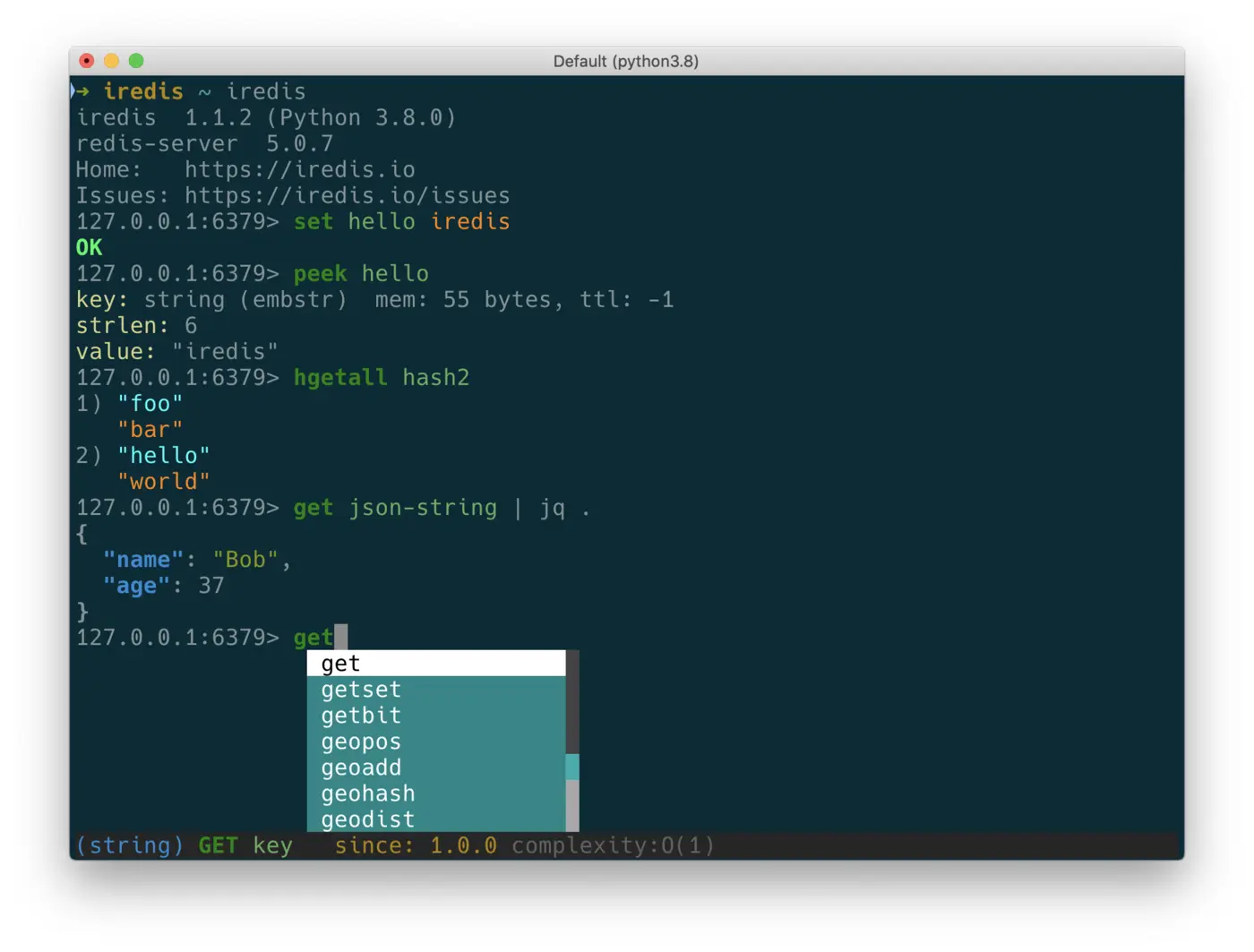Click the 'complexity:O(1)' status text
Image resolution: width=1254 pixels, height=952 pixels.
click(x=614, y=845)
